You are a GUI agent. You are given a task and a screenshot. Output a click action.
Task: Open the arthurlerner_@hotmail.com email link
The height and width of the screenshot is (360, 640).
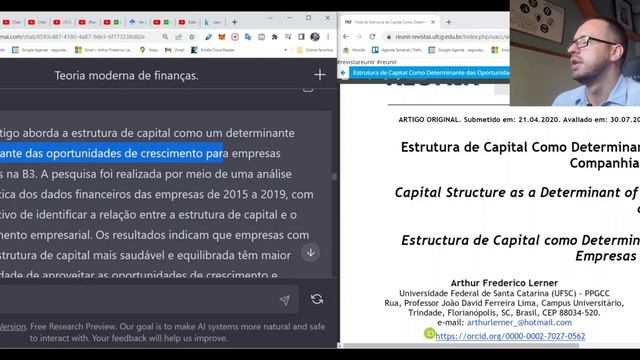(519, 322)
